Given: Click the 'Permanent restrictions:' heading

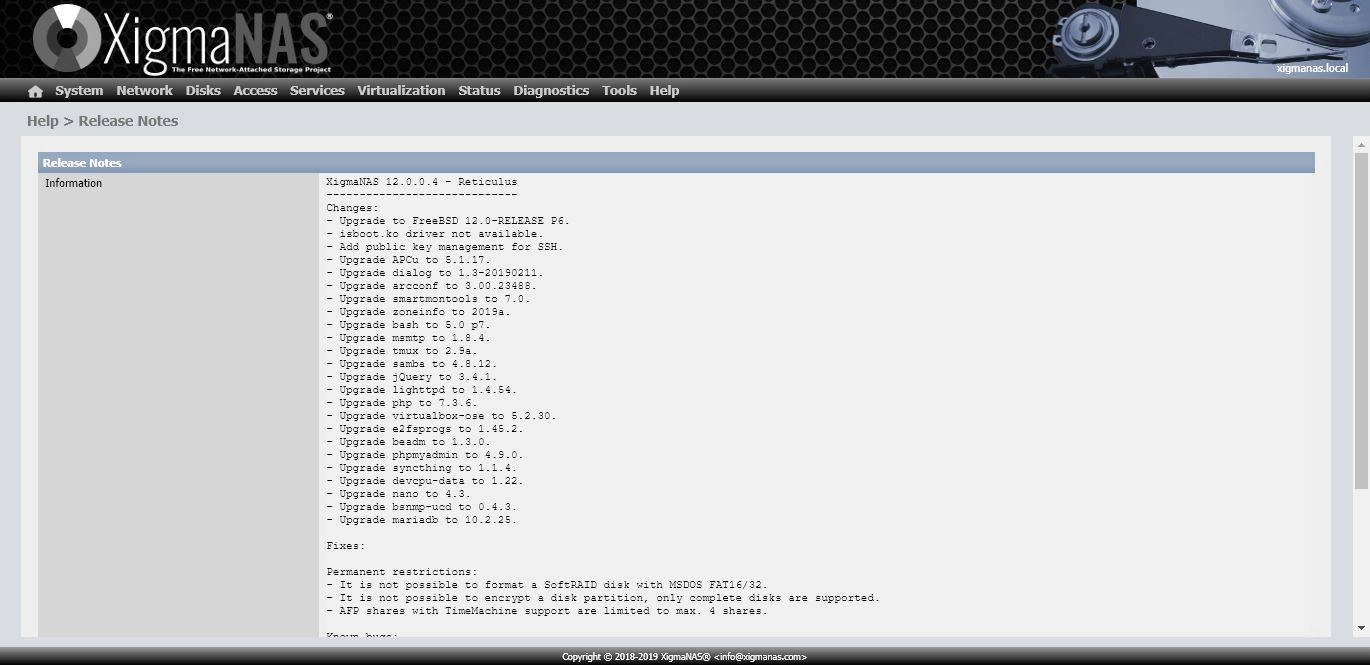Looking at the screenshot, I should (402, 572).
